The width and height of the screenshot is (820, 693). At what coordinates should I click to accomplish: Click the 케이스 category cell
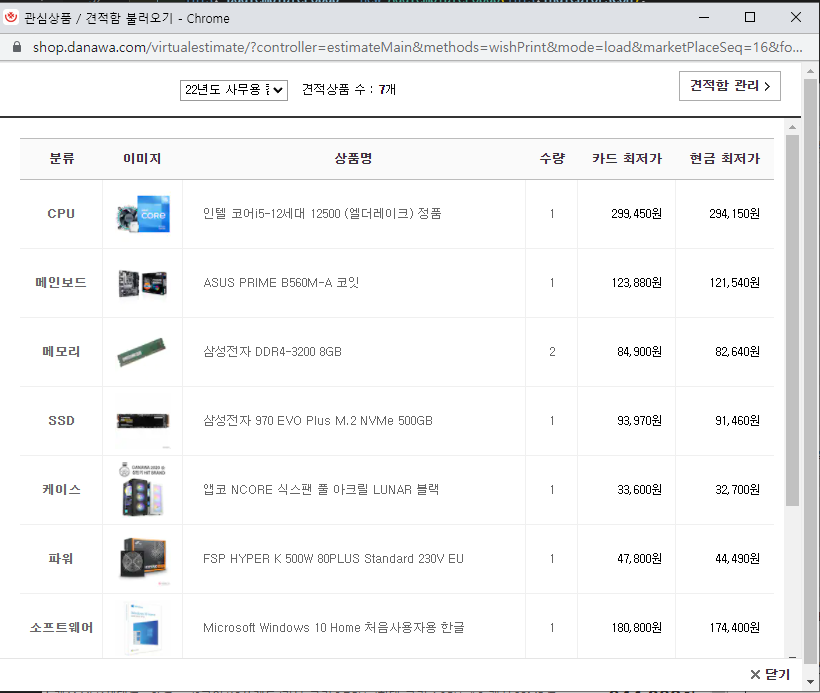pos(61,490)
